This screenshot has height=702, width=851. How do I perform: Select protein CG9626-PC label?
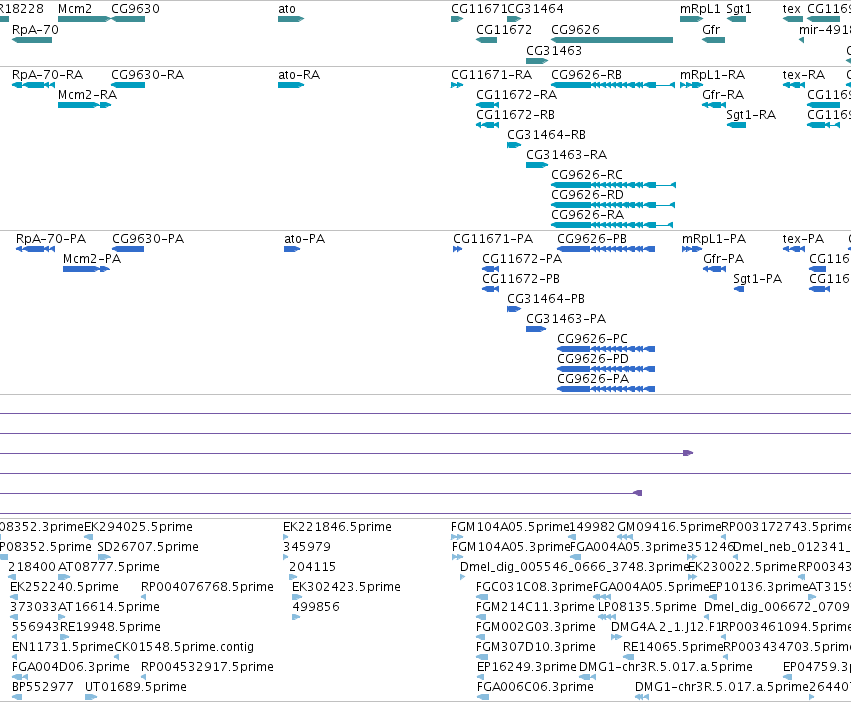[x=593, y=338]
